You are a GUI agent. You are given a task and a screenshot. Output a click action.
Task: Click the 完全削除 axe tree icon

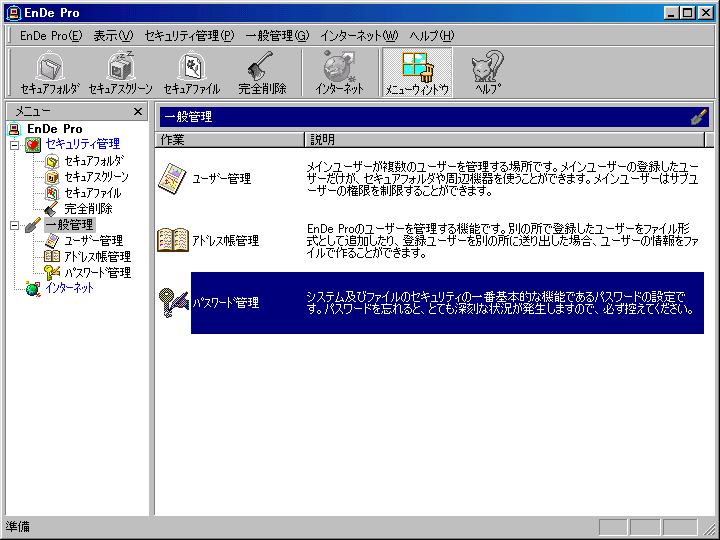click(x=51, y=209)
